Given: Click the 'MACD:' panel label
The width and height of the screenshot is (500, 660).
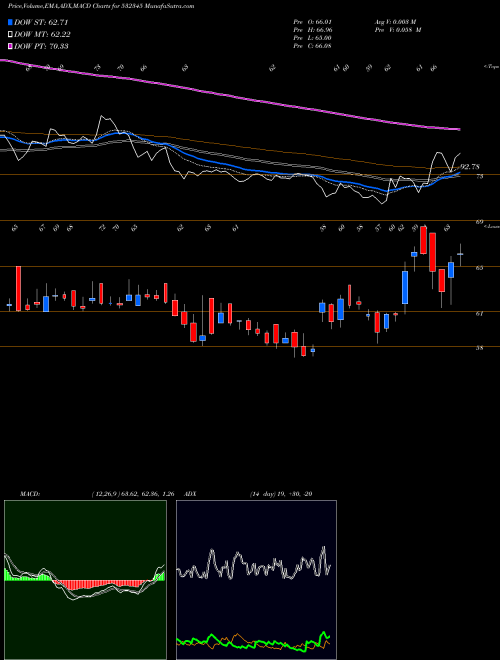Looking at the screenshot, I should pos(30,494).
